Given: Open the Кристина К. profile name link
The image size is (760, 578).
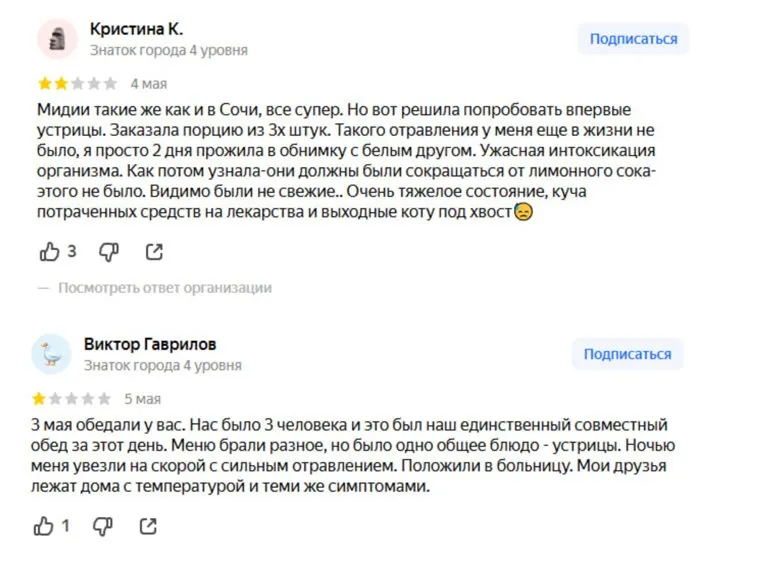Looking at the screenshot, I should coord(137,29).
